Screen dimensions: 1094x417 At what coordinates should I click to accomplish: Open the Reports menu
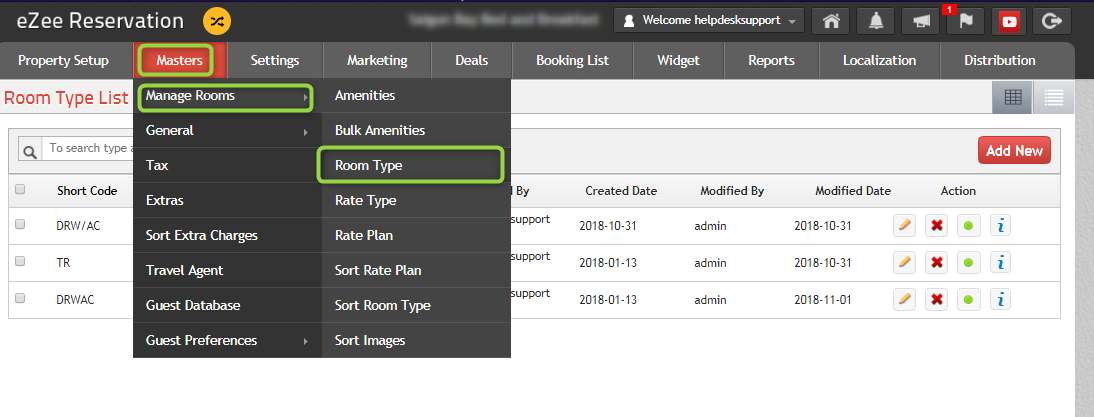771,61
